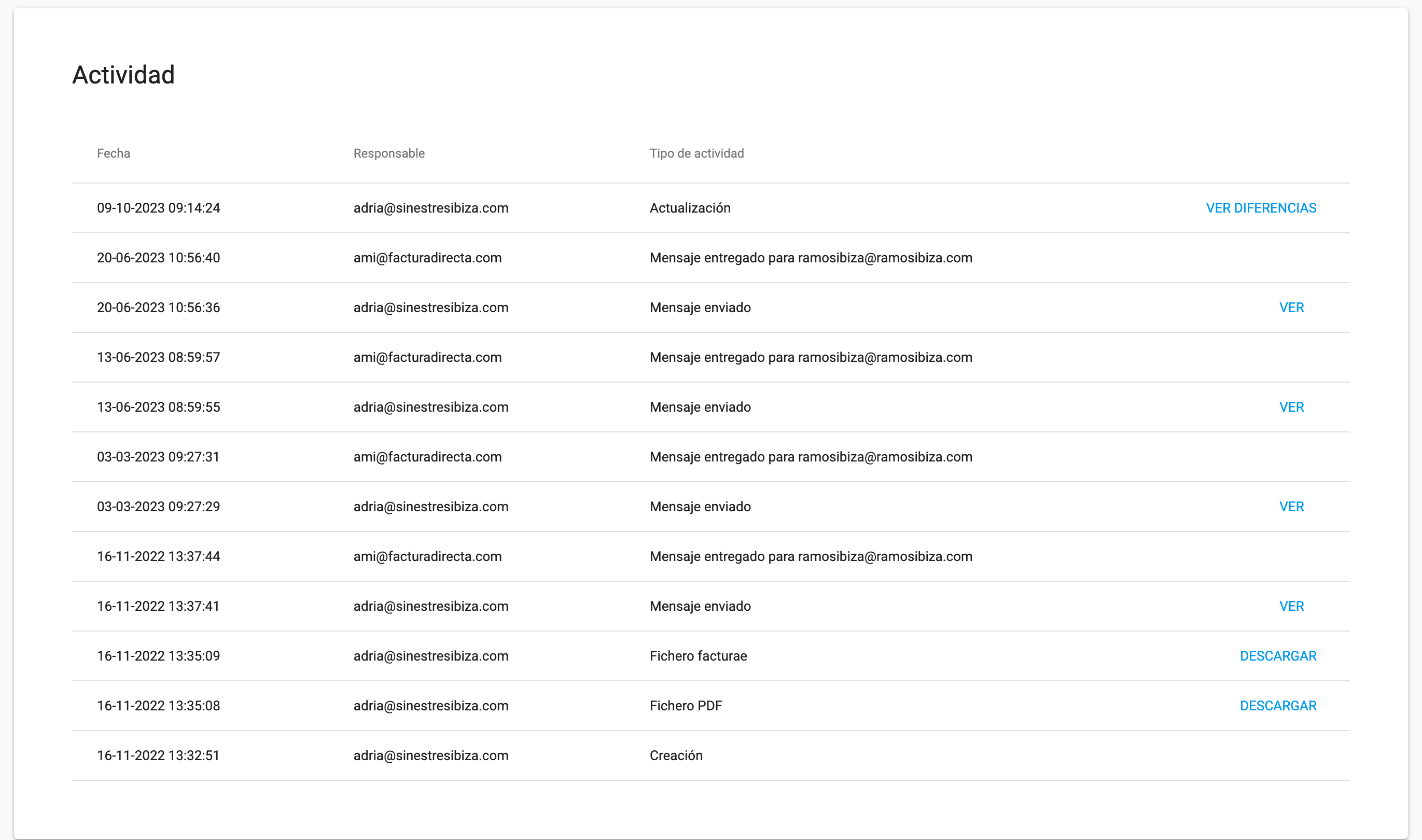Open VER for the 13-06-2023 08:59:55 message

[1291, 408]
